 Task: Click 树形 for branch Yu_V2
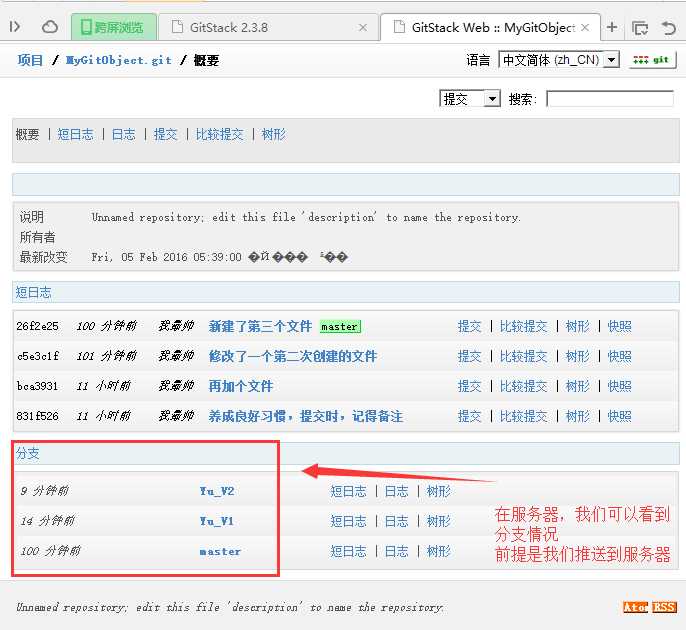coord(438,491)
